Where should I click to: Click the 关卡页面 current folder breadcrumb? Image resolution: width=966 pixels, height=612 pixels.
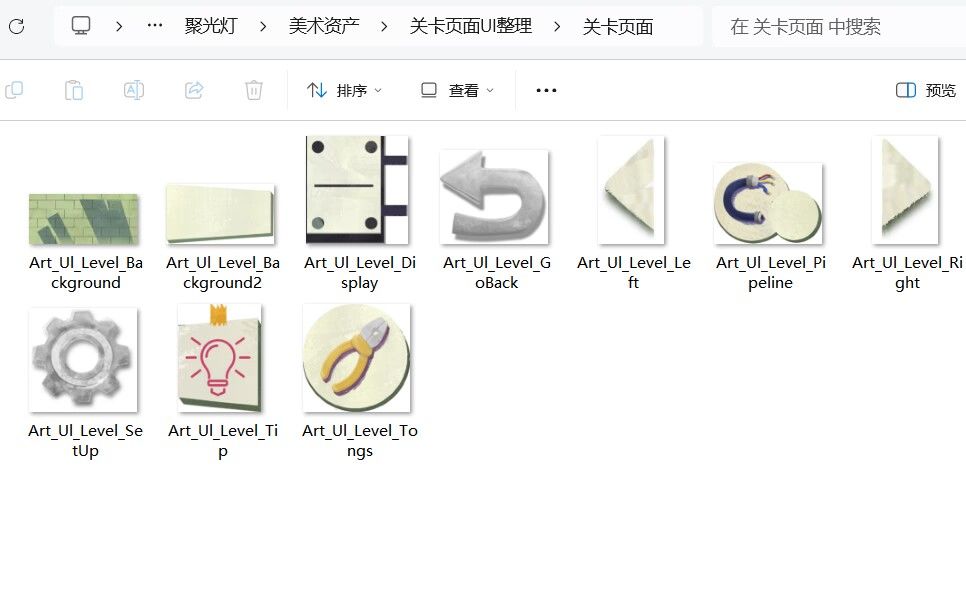pyautogui.click(x=618, y=27)
